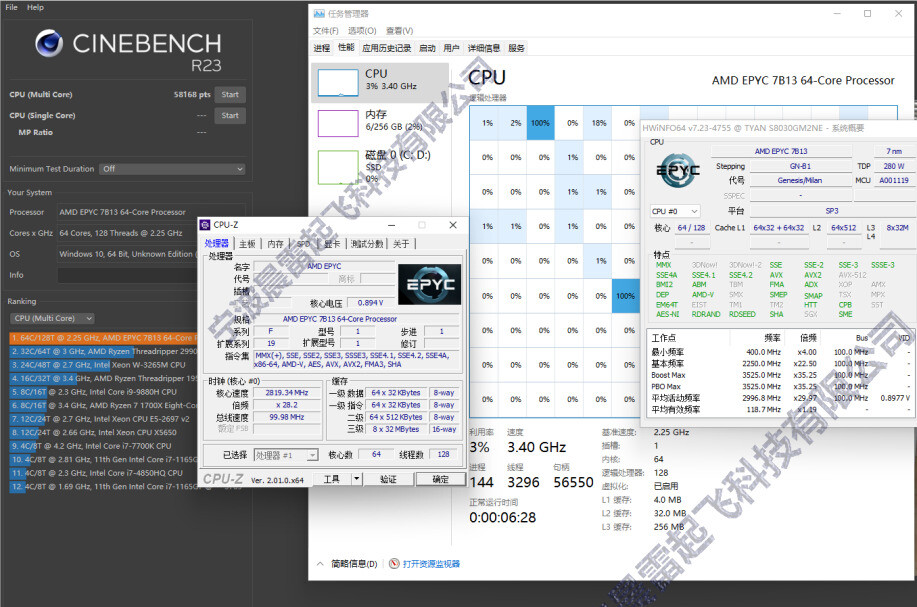This screenshot has height=607, width=917.
Task: Open the Ranking CPU (Multi Core) dropdown
Action: tap(53, 319)
